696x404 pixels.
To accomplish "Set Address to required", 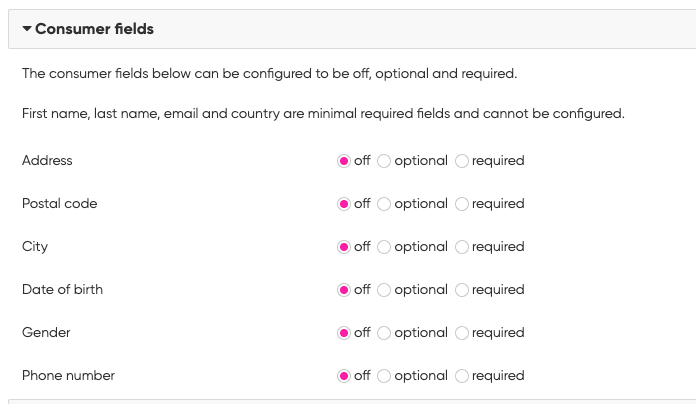I will click(462, 161).
